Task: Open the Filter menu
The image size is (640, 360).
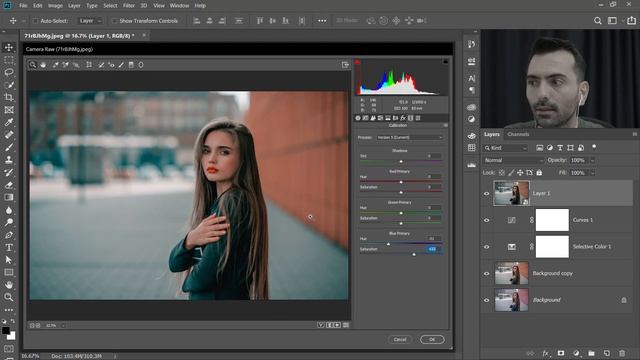Action: click(x=129, y=6)
